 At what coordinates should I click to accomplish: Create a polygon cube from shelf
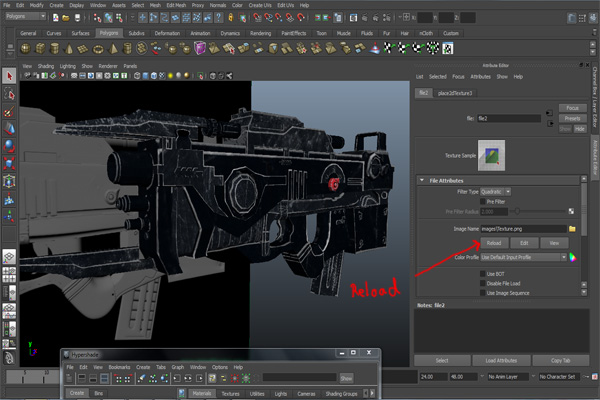click(x=40, y=49)
